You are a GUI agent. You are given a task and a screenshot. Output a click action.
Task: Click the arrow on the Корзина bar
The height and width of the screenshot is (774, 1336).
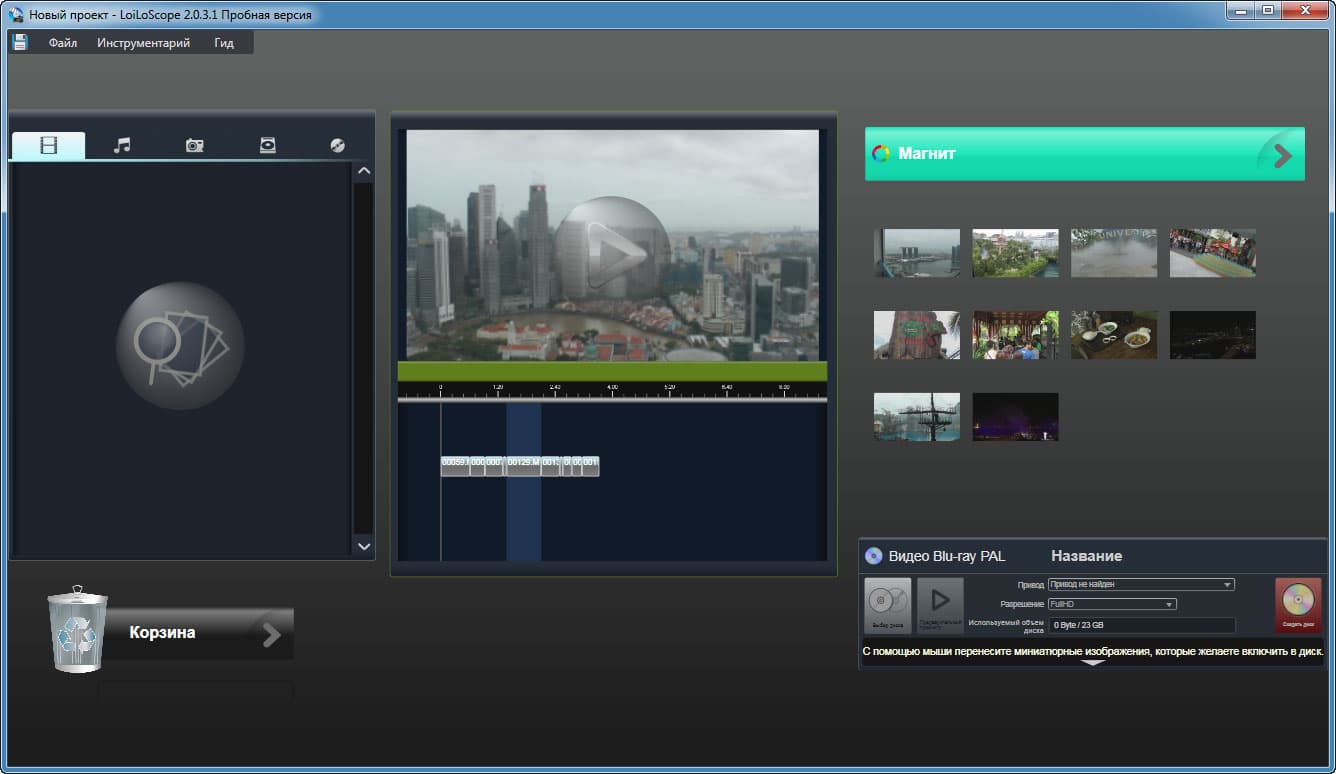[x=272, y=634]
